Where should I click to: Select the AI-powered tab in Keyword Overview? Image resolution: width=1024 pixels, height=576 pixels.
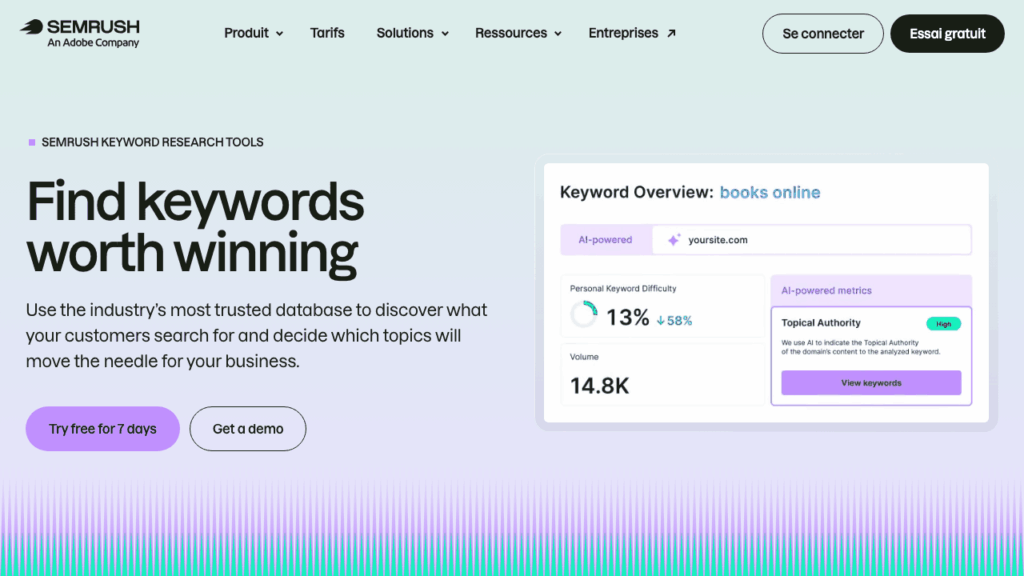pos(605,240)
